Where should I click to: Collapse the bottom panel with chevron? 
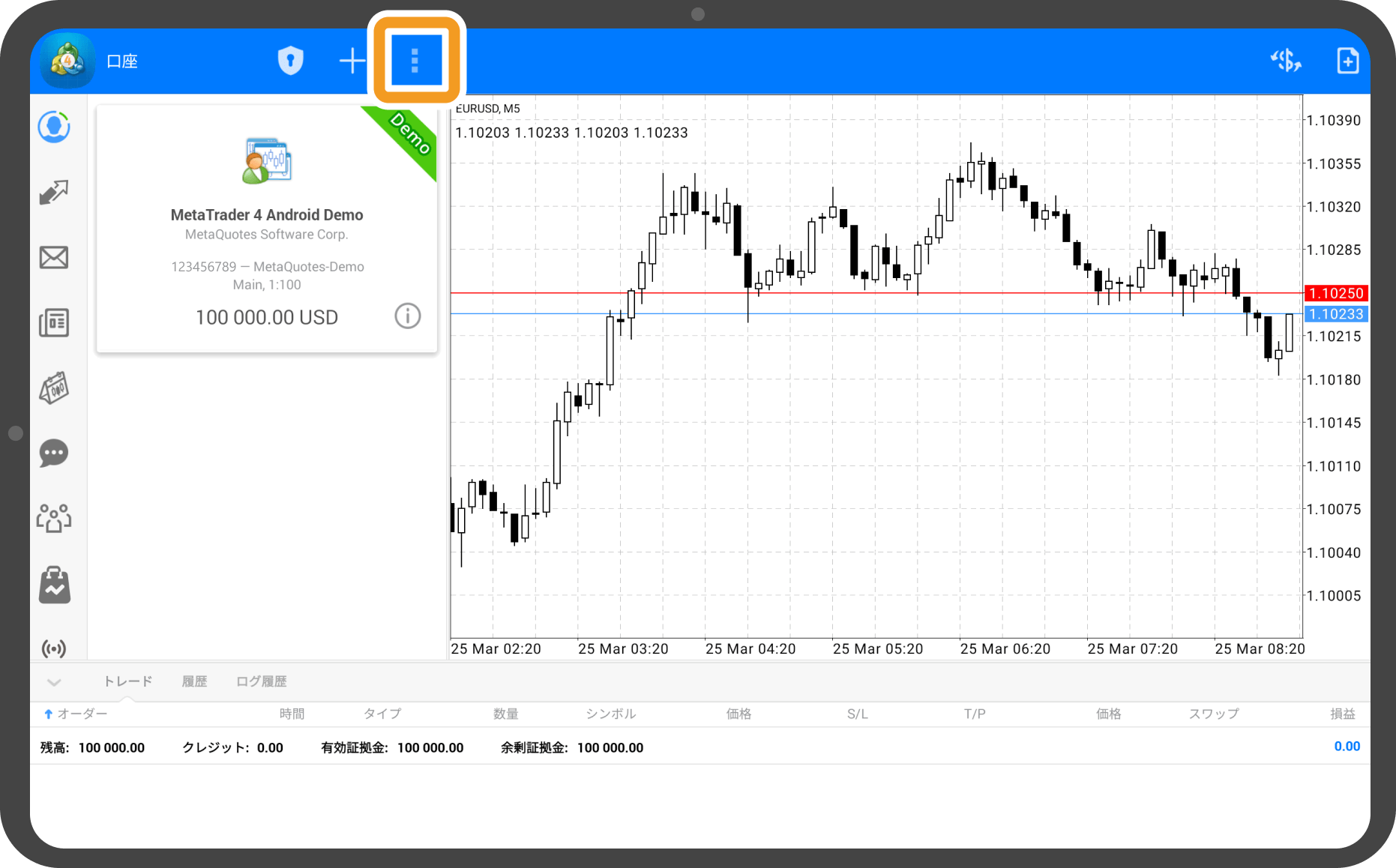coord(54,682)
